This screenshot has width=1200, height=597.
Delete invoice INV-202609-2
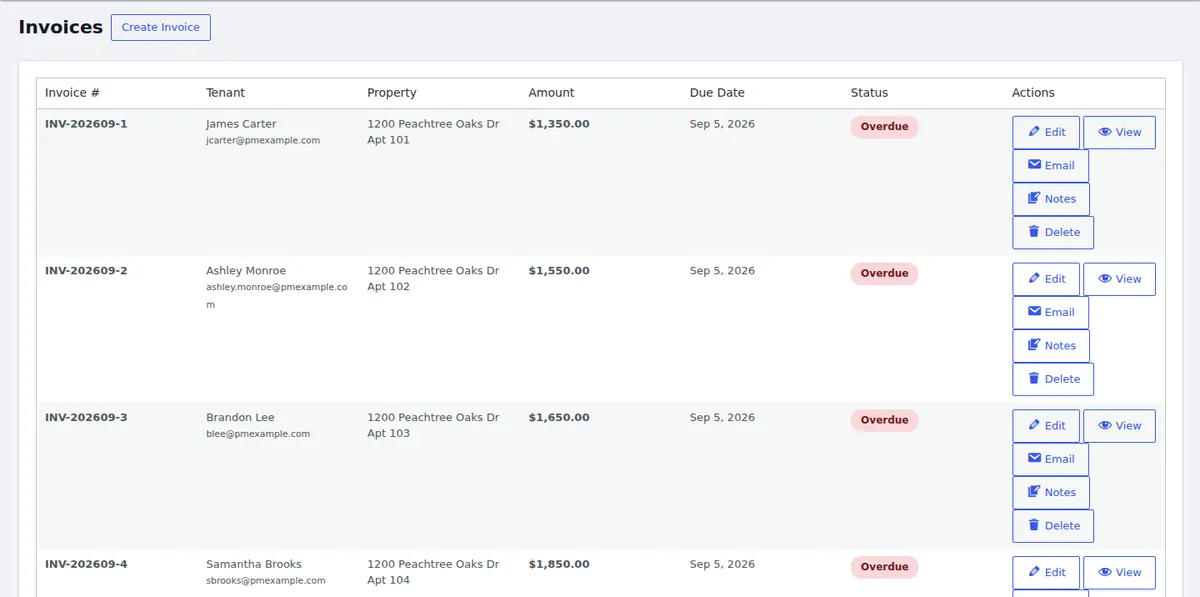[1053, 379]
